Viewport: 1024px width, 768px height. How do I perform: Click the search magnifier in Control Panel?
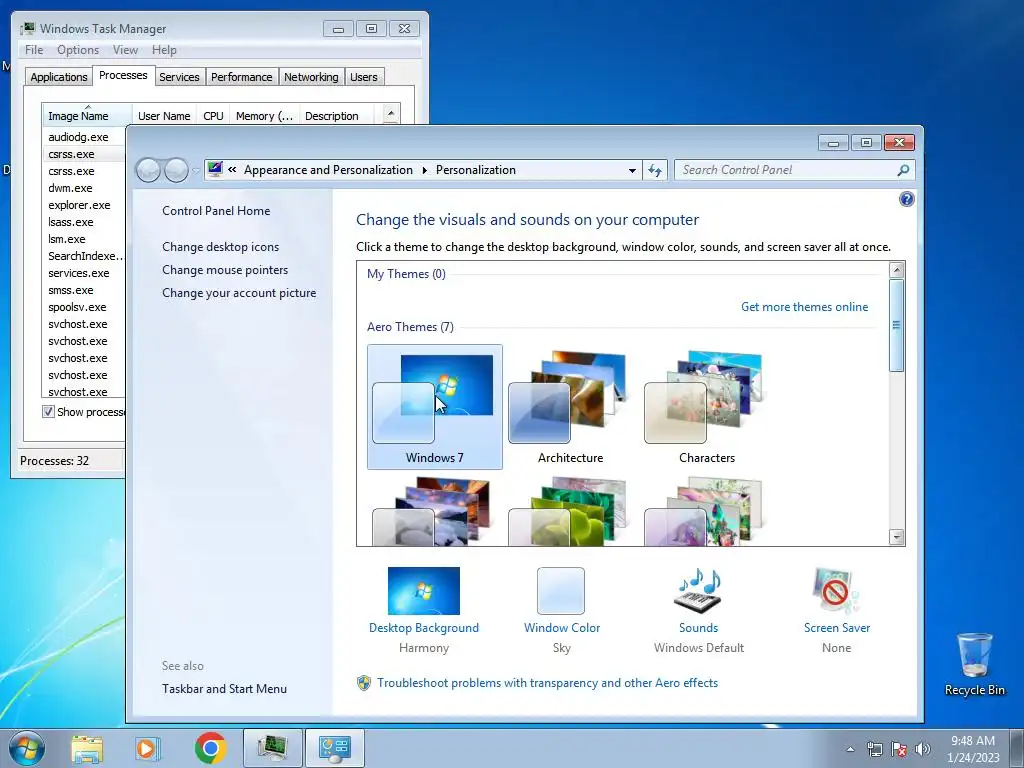[903, 170]
